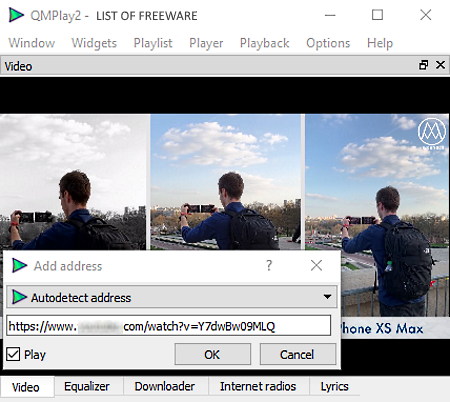The image size is (450, 402).
Task: Uncheck the Play checkbox
Action: (13, 354)
